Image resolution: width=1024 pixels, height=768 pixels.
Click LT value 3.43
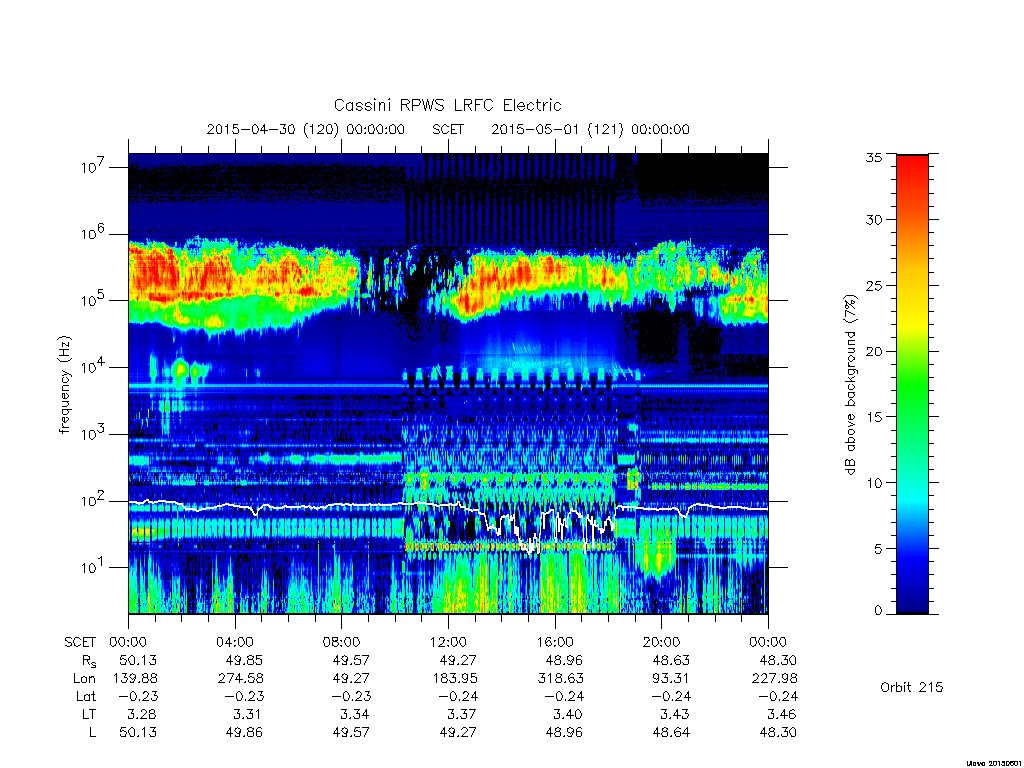tap(675, 714)
